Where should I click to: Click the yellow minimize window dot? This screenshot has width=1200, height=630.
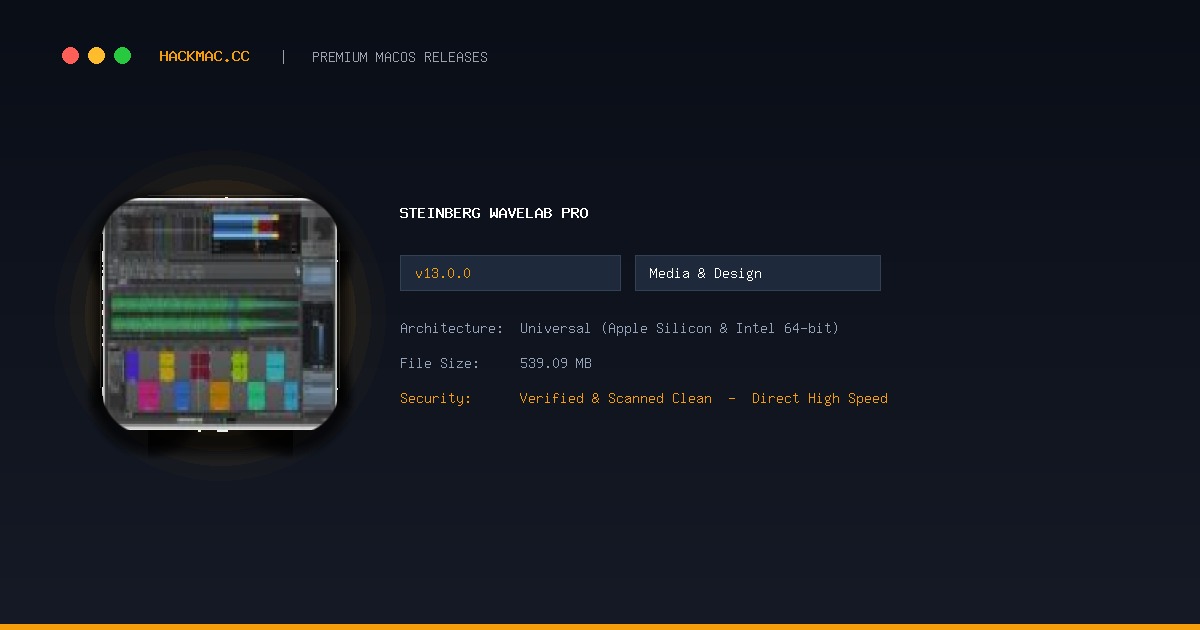96,56
